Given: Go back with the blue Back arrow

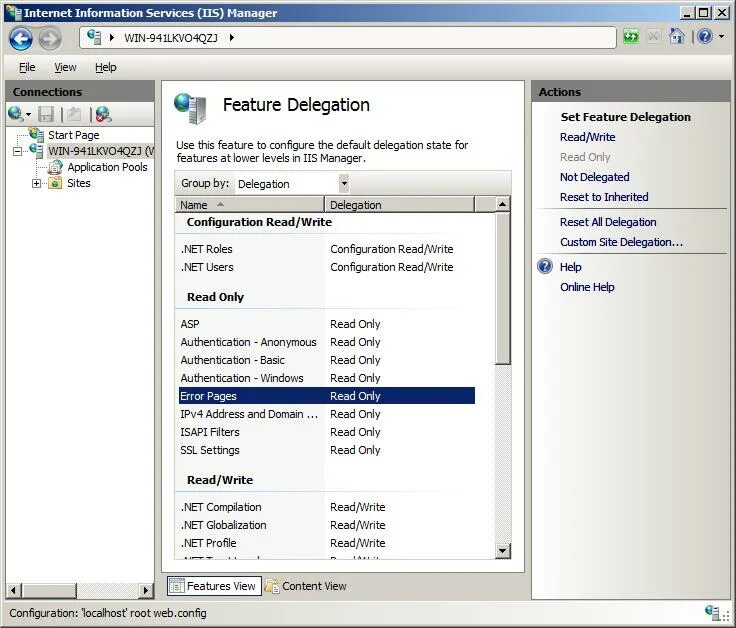Looking at the screenshot, I should pyautogui.click(x=21, y=38).
